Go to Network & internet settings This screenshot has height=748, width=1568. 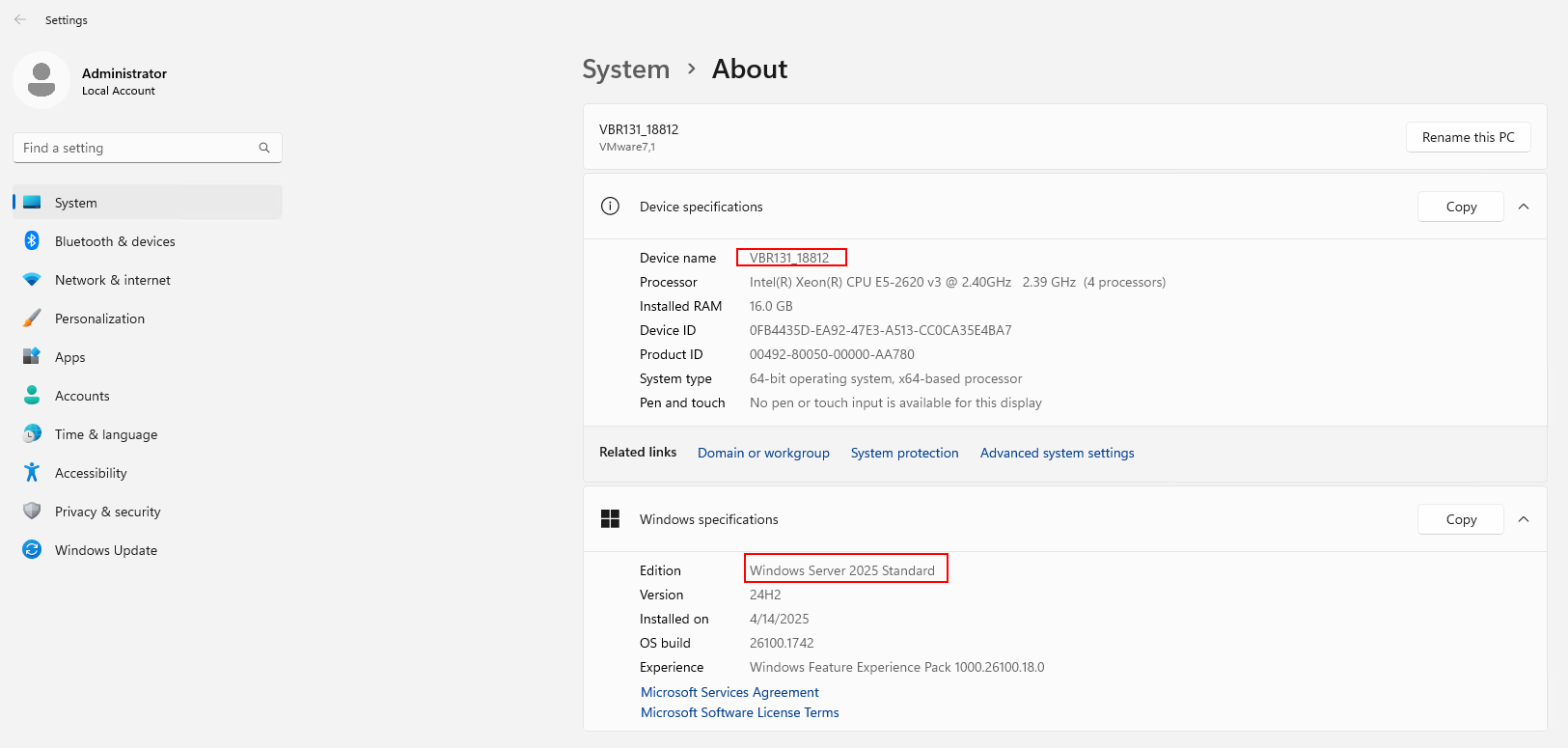point(148,280)
